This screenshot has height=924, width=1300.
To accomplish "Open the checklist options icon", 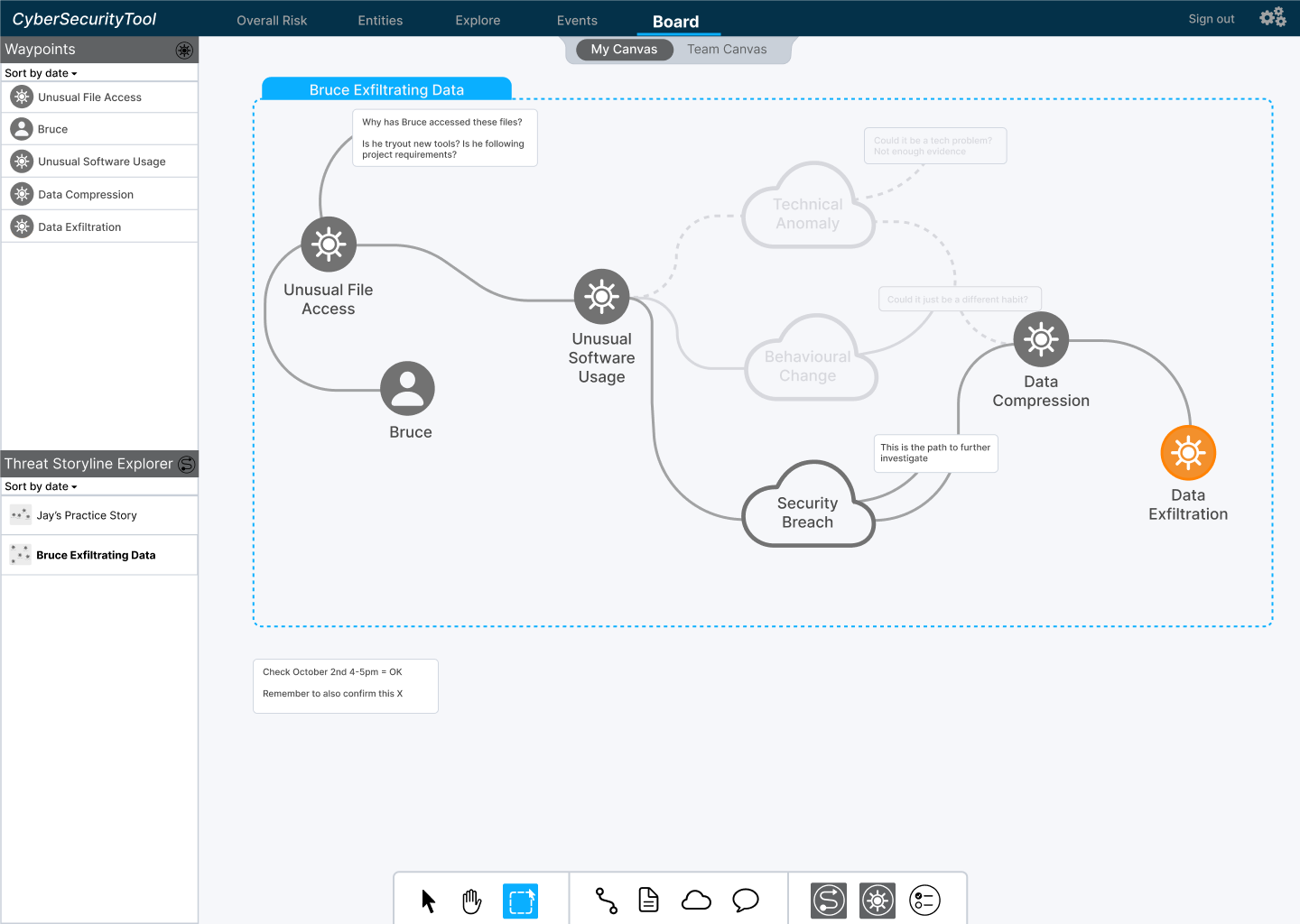I will [x=924, y=901].
